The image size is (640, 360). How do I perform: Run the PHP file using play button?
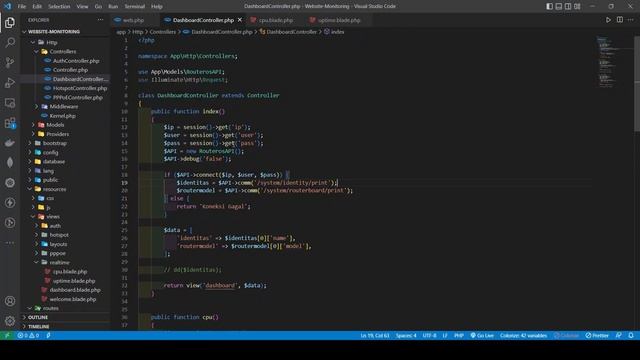[x=608, y=20]
